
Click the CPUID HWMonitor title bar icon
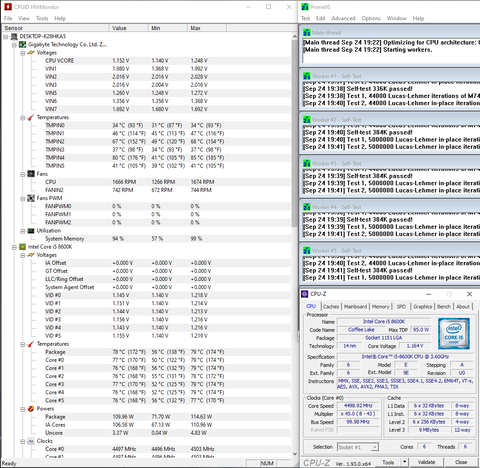tap(8, 7)
